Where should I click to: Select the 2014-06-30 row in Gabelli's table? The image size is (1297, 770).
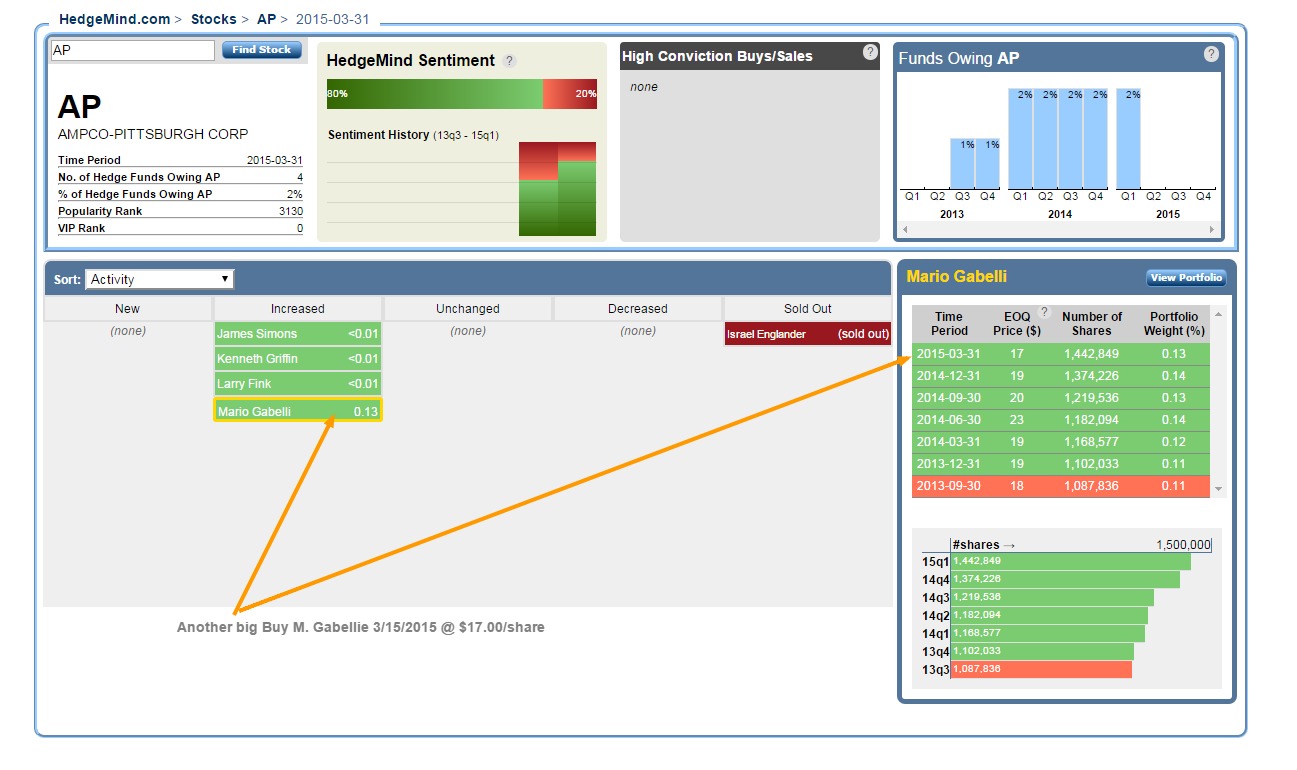click(1061, 420)
